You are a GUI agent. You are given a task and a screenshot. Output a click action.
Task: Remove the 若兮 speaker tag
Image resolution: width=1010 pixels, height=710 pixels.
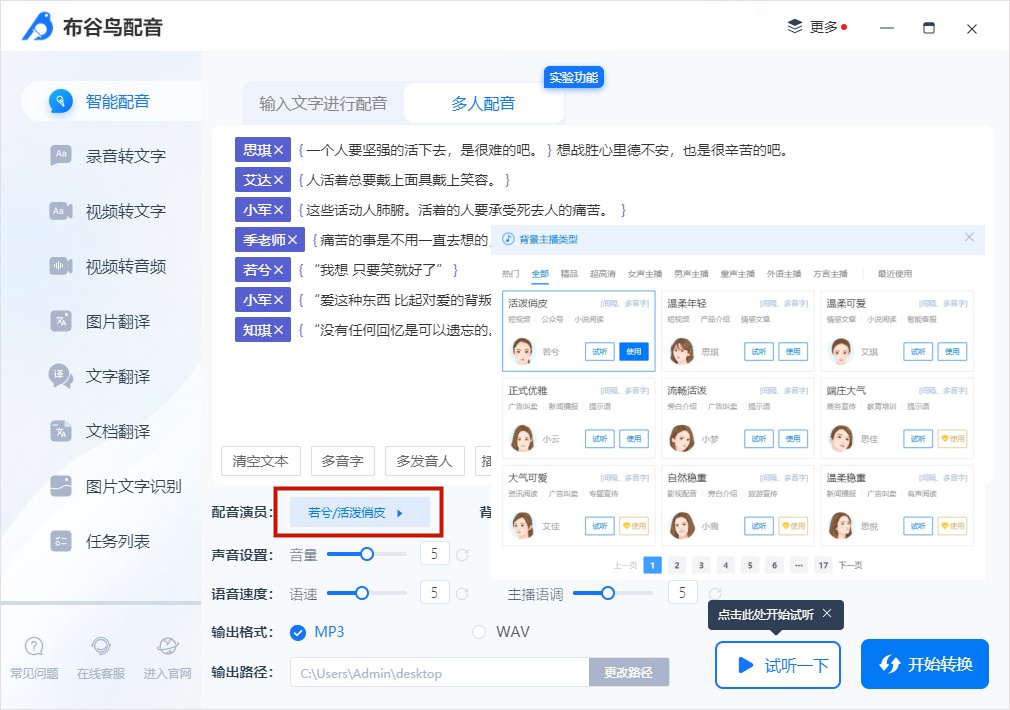[x=278, y=270]
